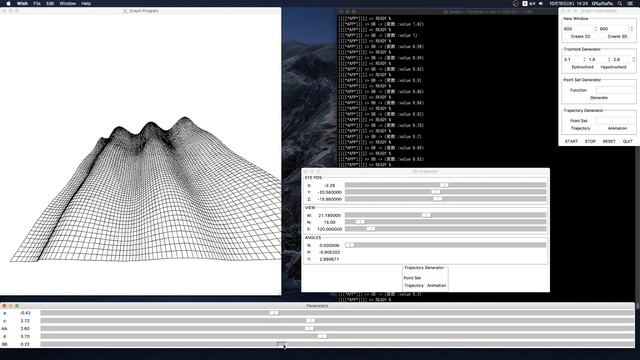
Task: Click the Create 3D button
Action: click(617, 36)
